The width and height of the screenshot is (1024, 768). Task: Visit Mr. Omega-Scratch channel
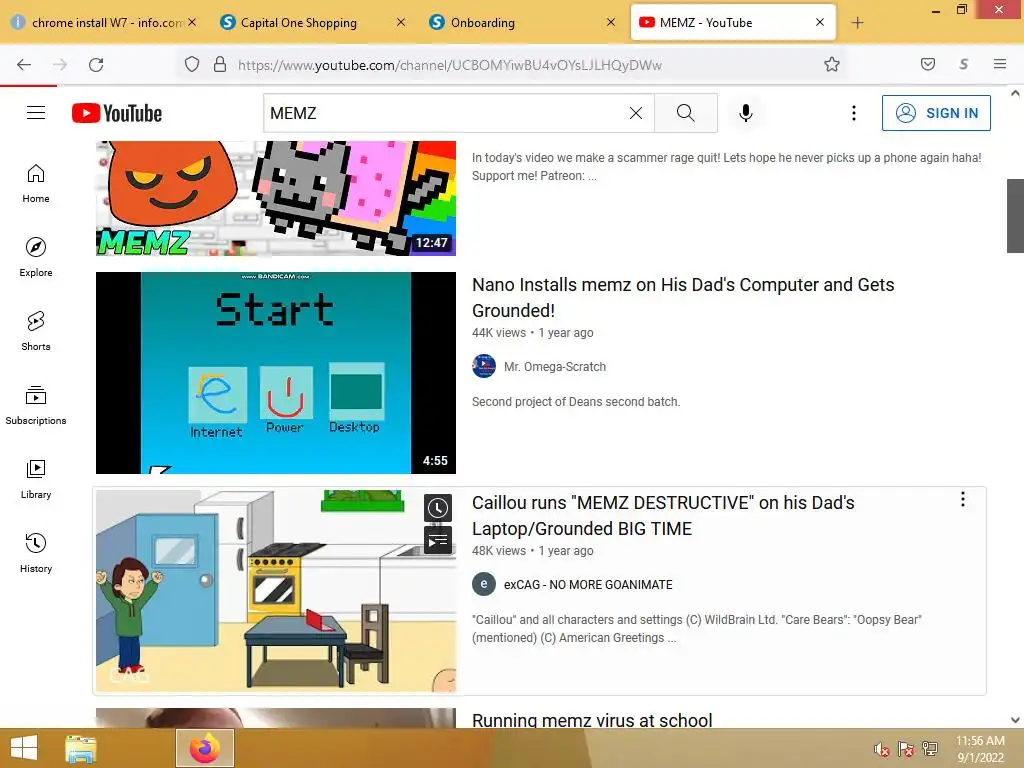point(554,367)
